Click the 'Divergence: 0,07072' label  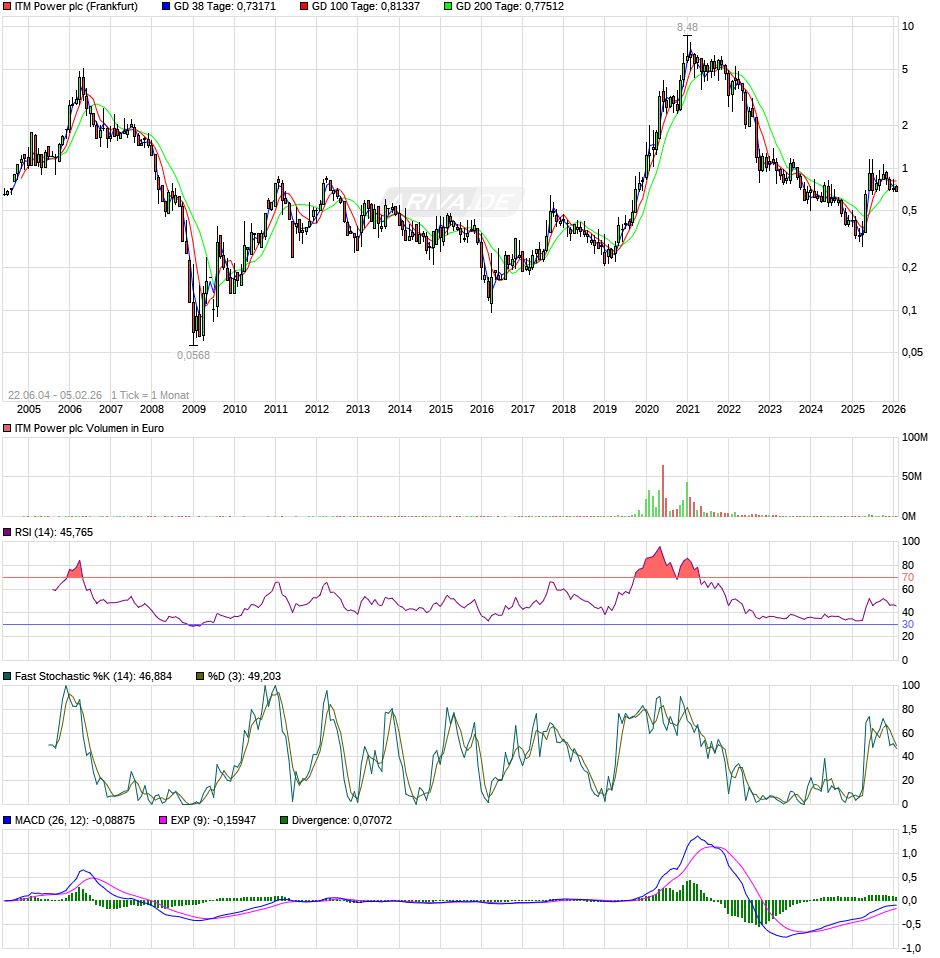tap(342, 821)
